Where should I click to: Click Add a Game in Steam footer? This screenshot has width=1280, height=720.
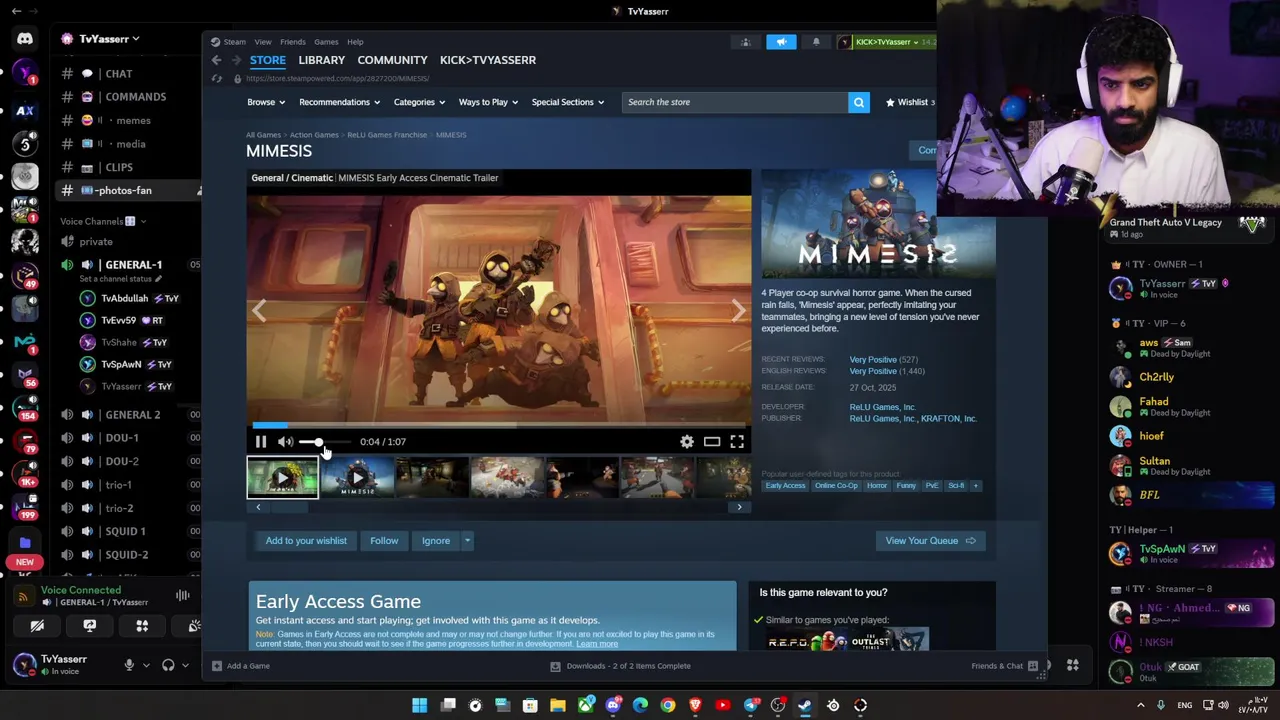click(240, 666)
